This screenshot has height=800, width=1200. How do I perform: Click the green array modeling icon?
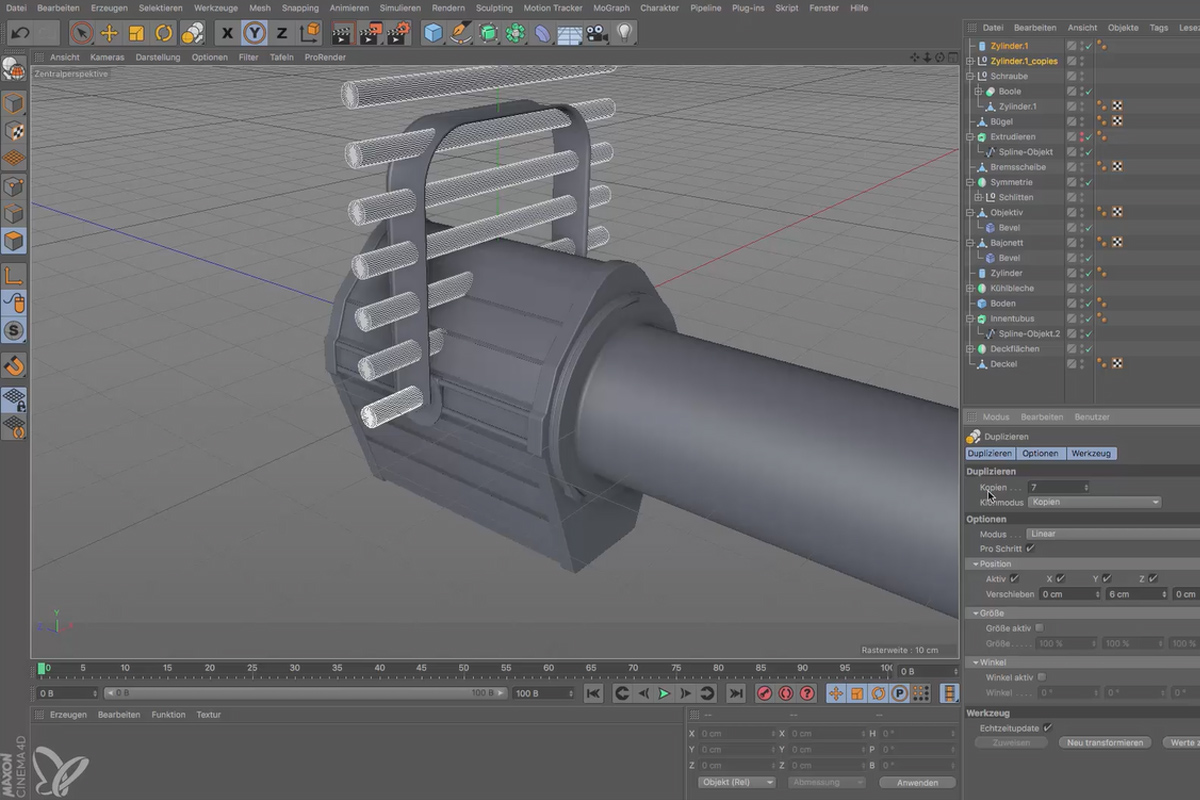tap(516, 33)
